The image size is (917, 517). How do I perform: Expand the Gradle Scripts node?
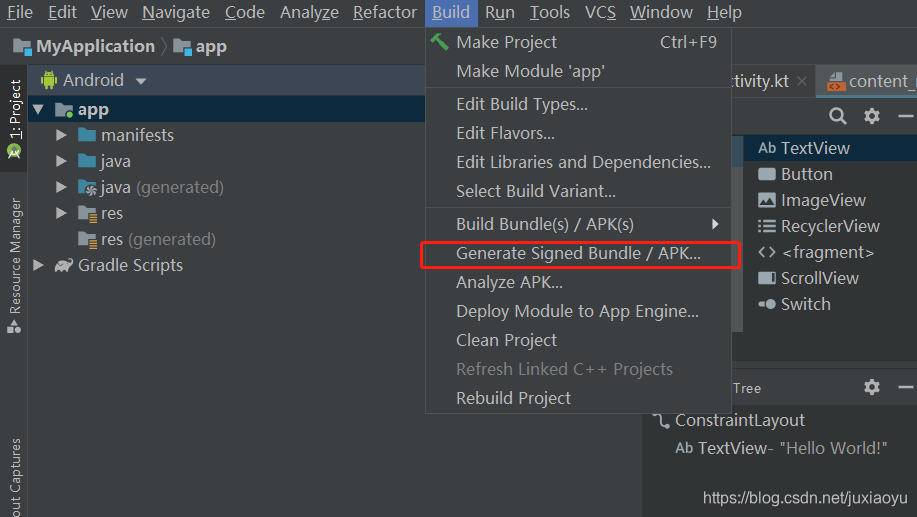[x=39, y=265]
